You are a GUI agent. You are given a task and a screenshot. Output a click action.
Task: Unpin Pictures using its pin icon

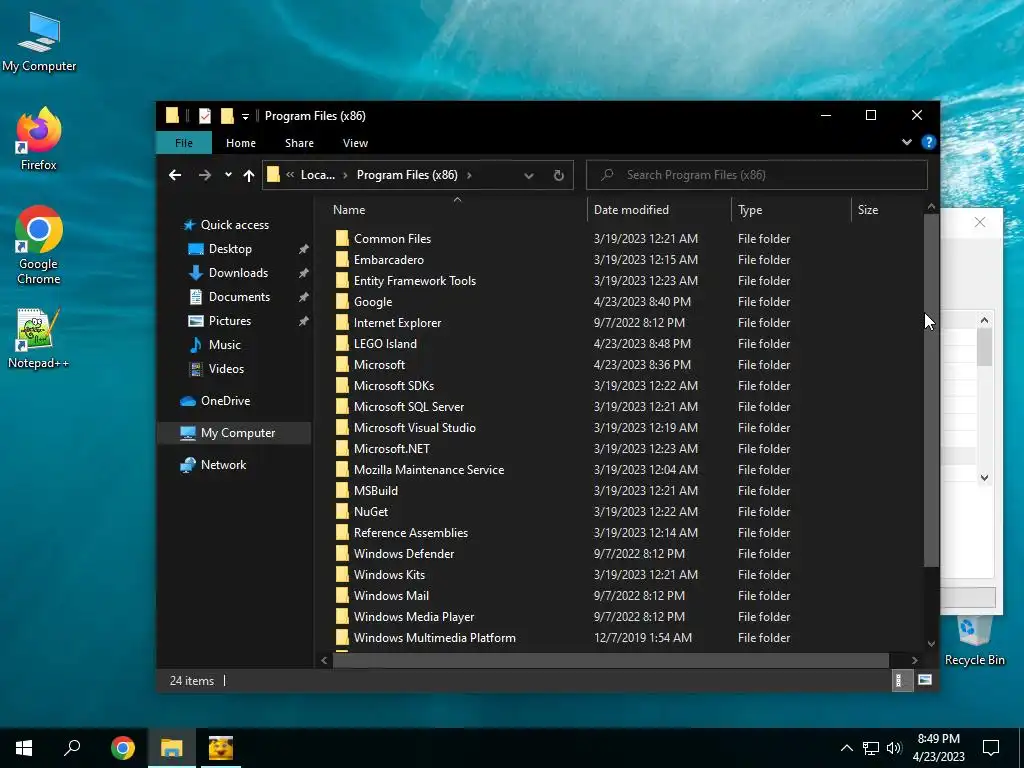(304, 321)
